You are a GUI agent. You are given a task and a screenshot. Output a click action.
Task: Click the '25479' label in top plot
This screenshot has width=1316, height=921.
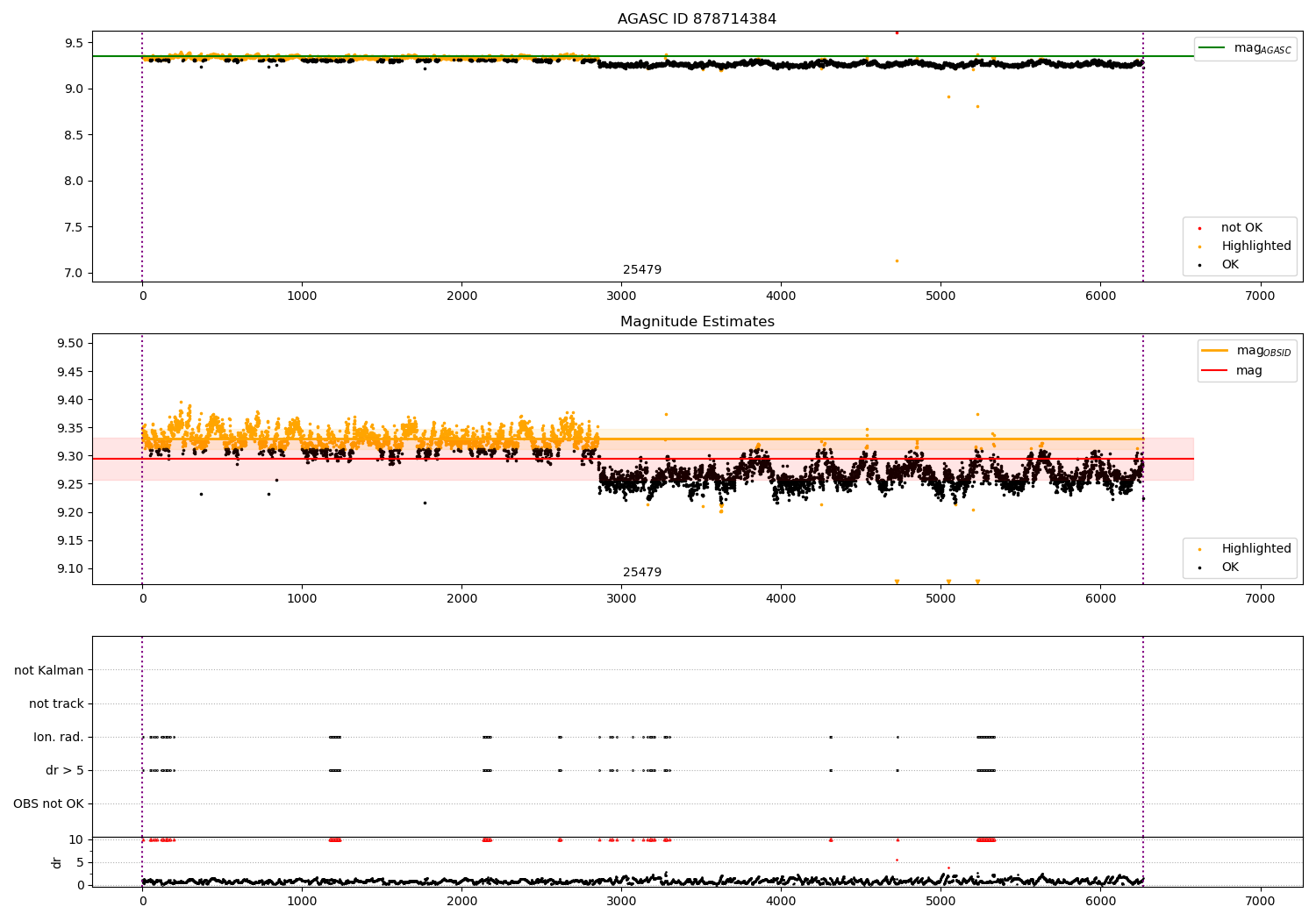coord(642,270)
